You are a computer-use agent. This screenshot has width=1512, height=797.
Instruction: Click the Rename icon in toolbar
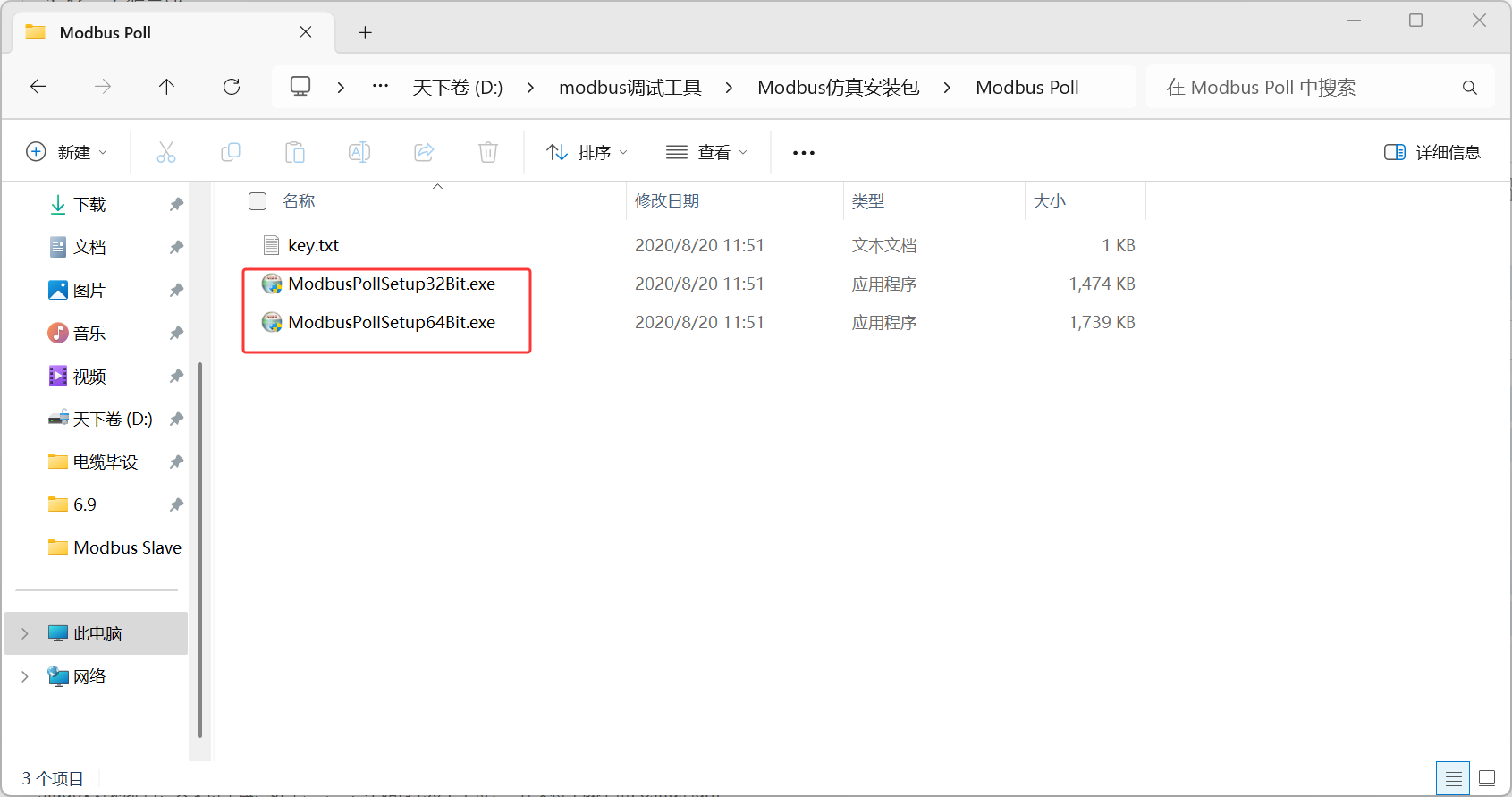point(359,152)
